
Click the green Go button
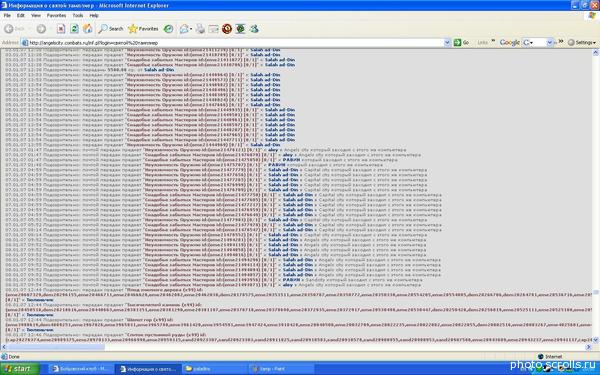461,42
